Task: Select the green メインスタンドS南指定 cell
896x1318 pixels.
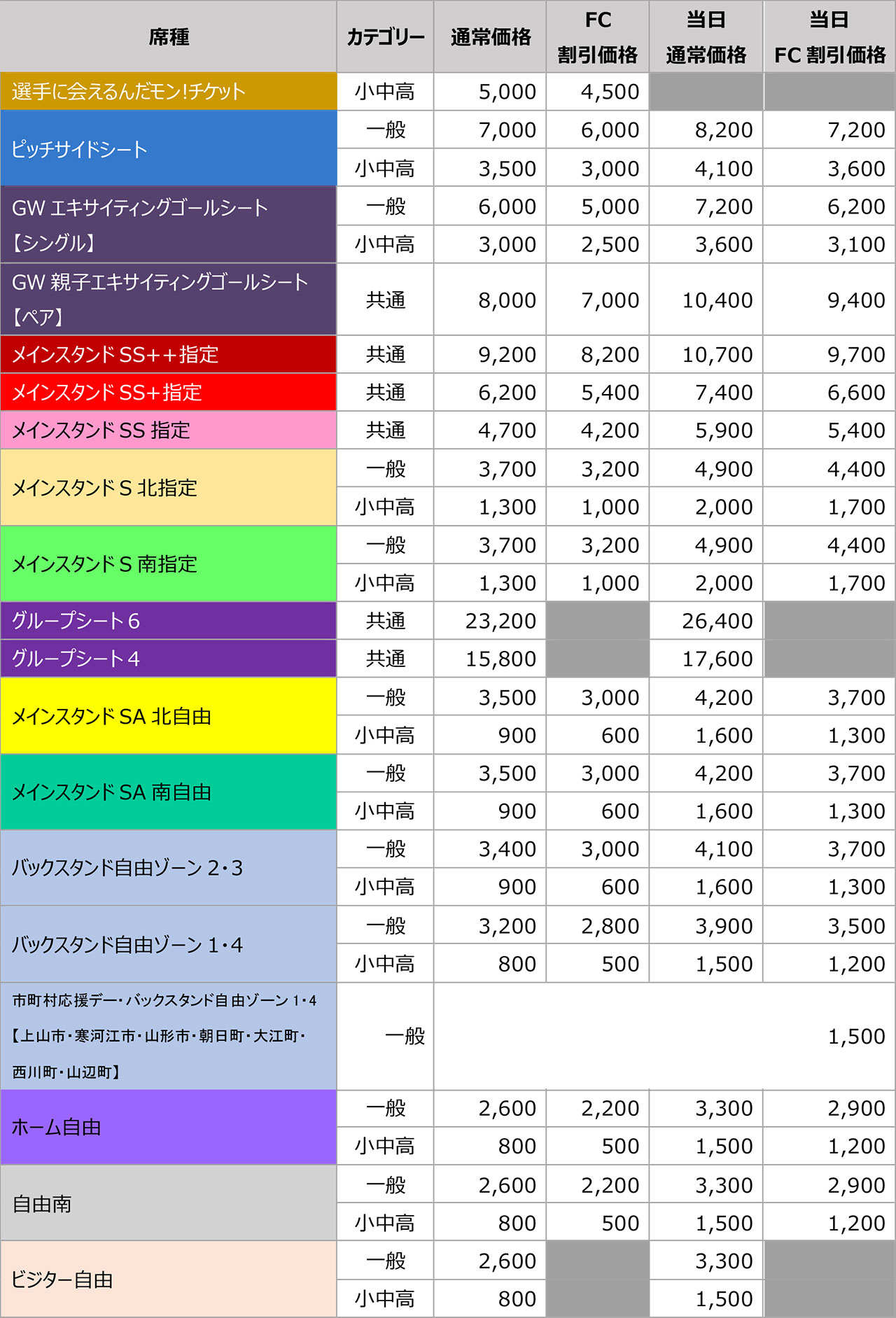Action: [x=168, y=563]
